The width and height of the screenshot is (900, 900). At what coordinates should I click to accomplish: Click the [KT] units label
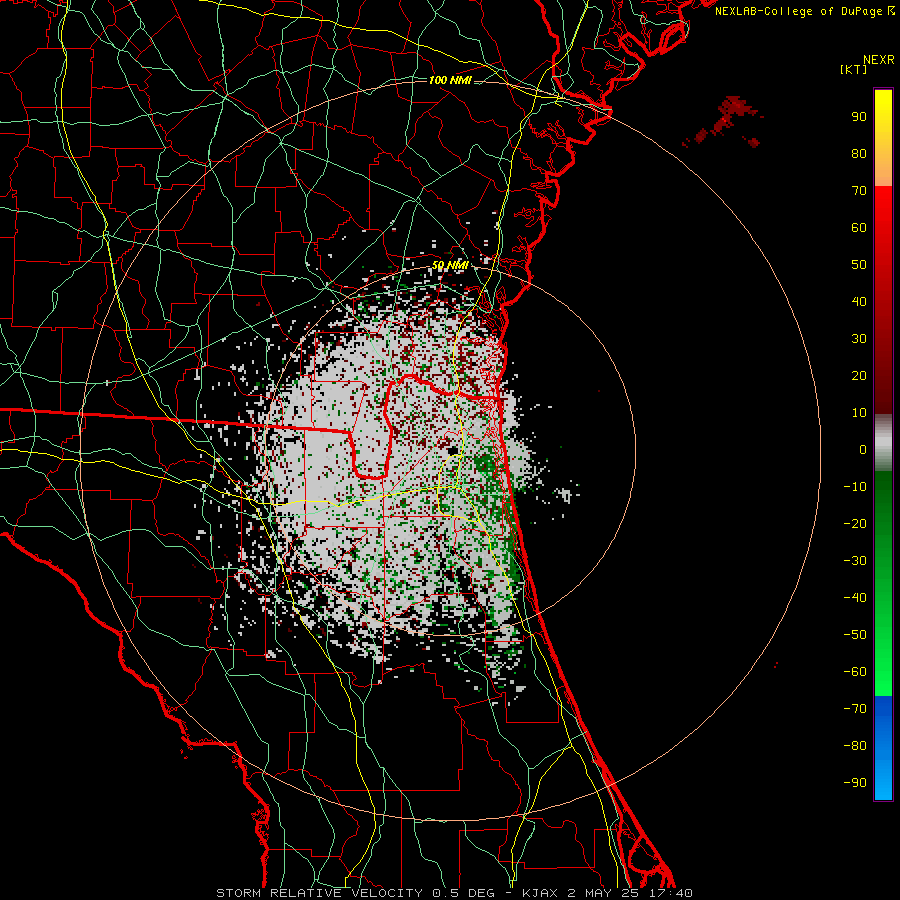[853, 69]
